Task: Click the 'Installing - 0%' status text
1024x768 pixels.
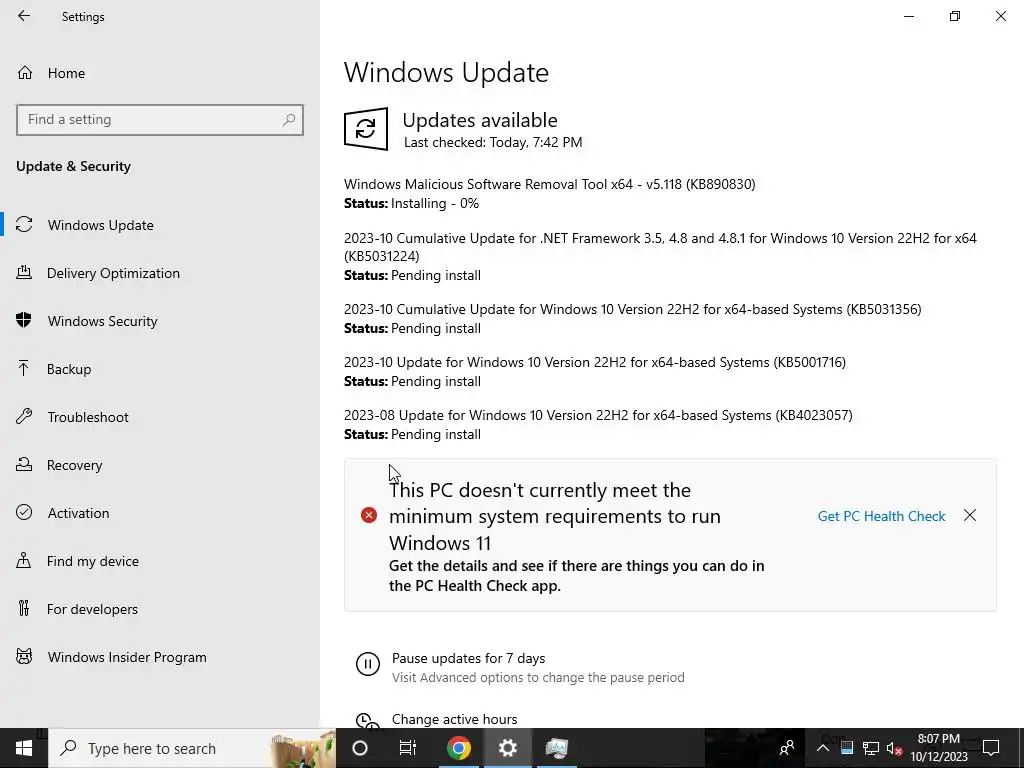Action: point(435,203)
